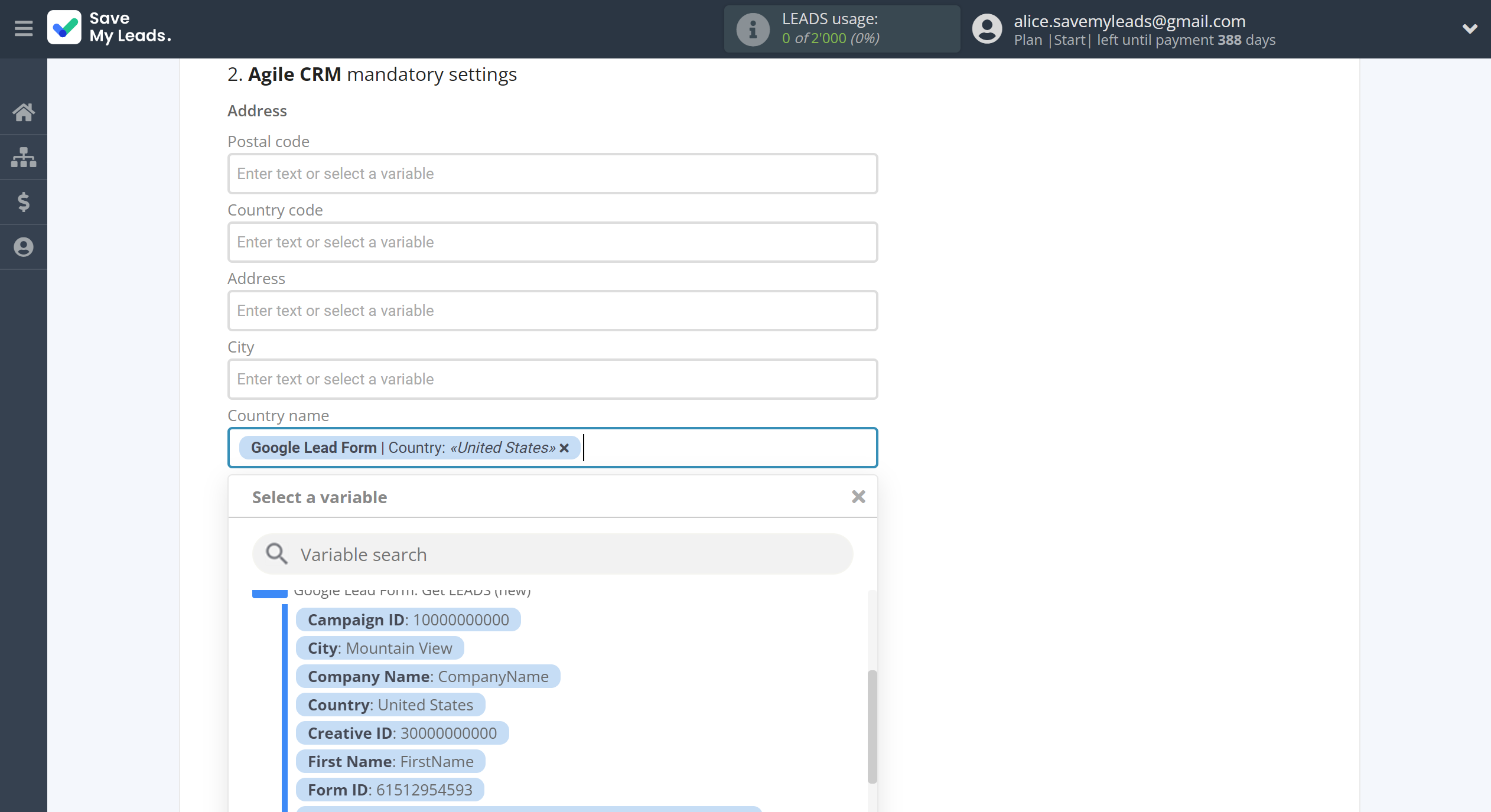Select the City: Mountain View variable
This screenshot has height=812, width=1491.
click(x=380, y=648)
